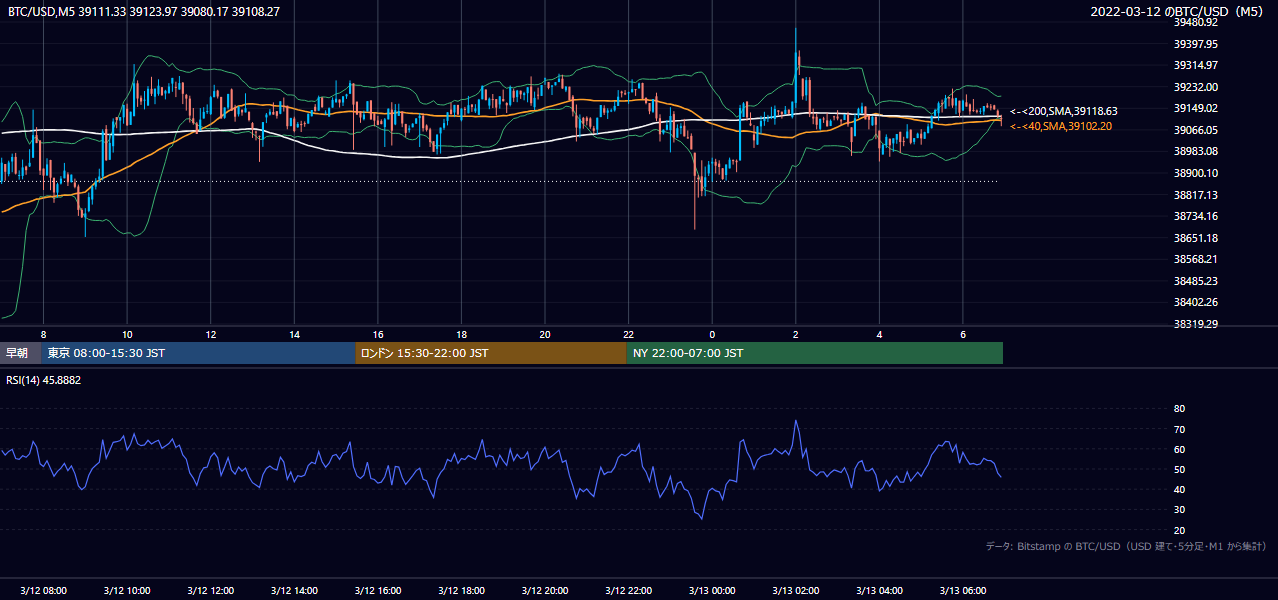Click the '3/12 14:00' date label

[294, 591]
